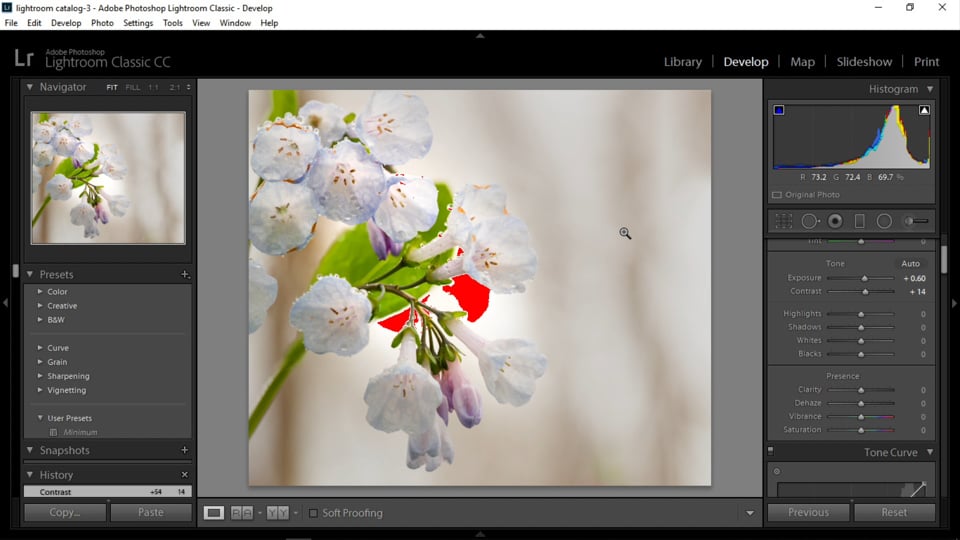
Task: Set Navigator zoom to FILL
Action: [x=132, y=88]
